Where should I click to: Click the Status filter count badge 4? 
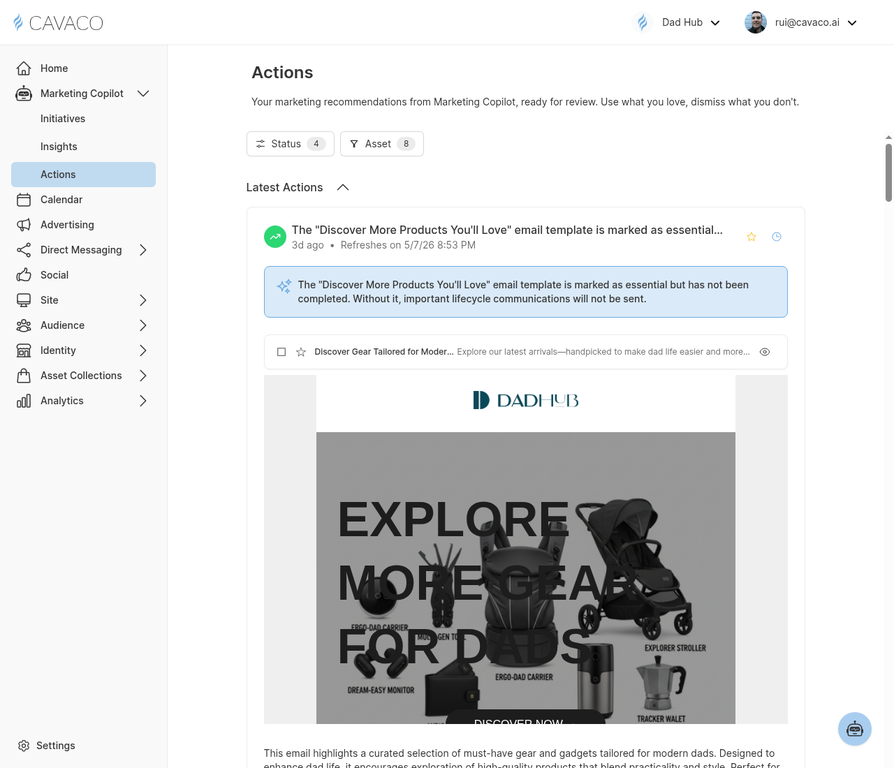pyautogui.click(x=316, y=144)
